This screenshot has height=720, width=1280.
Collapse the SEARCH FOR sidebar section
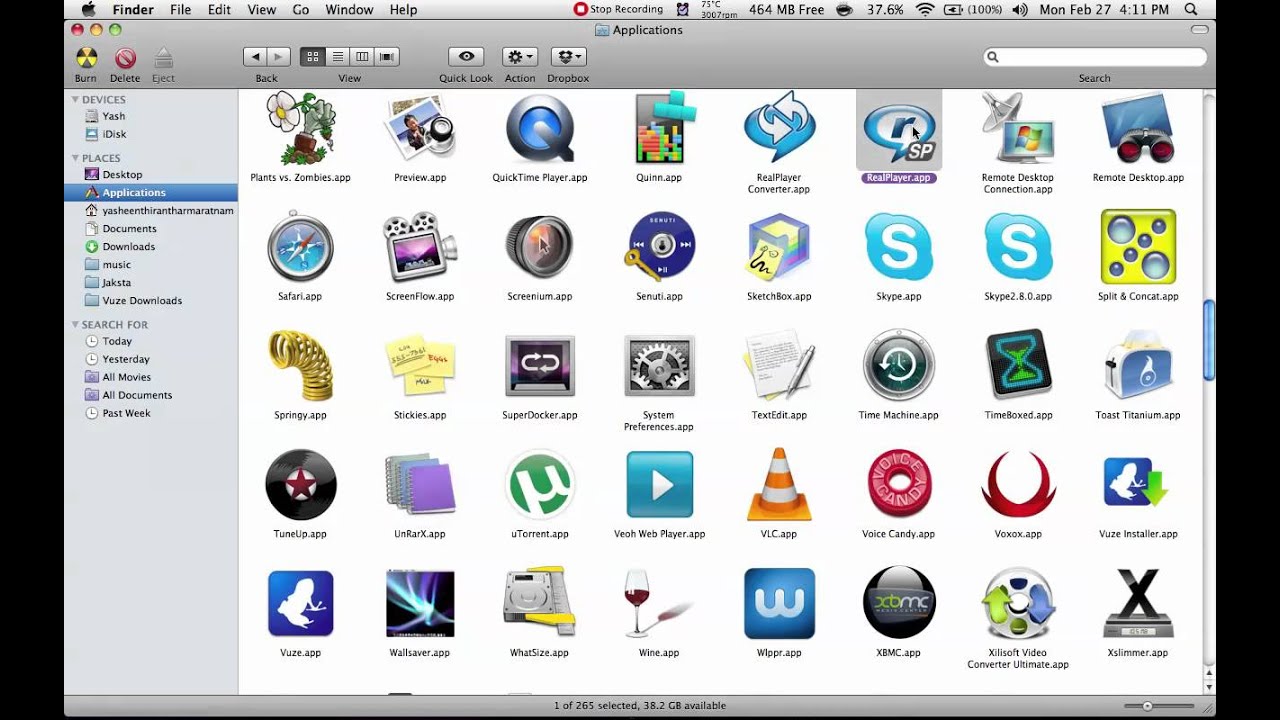[75, 325]
